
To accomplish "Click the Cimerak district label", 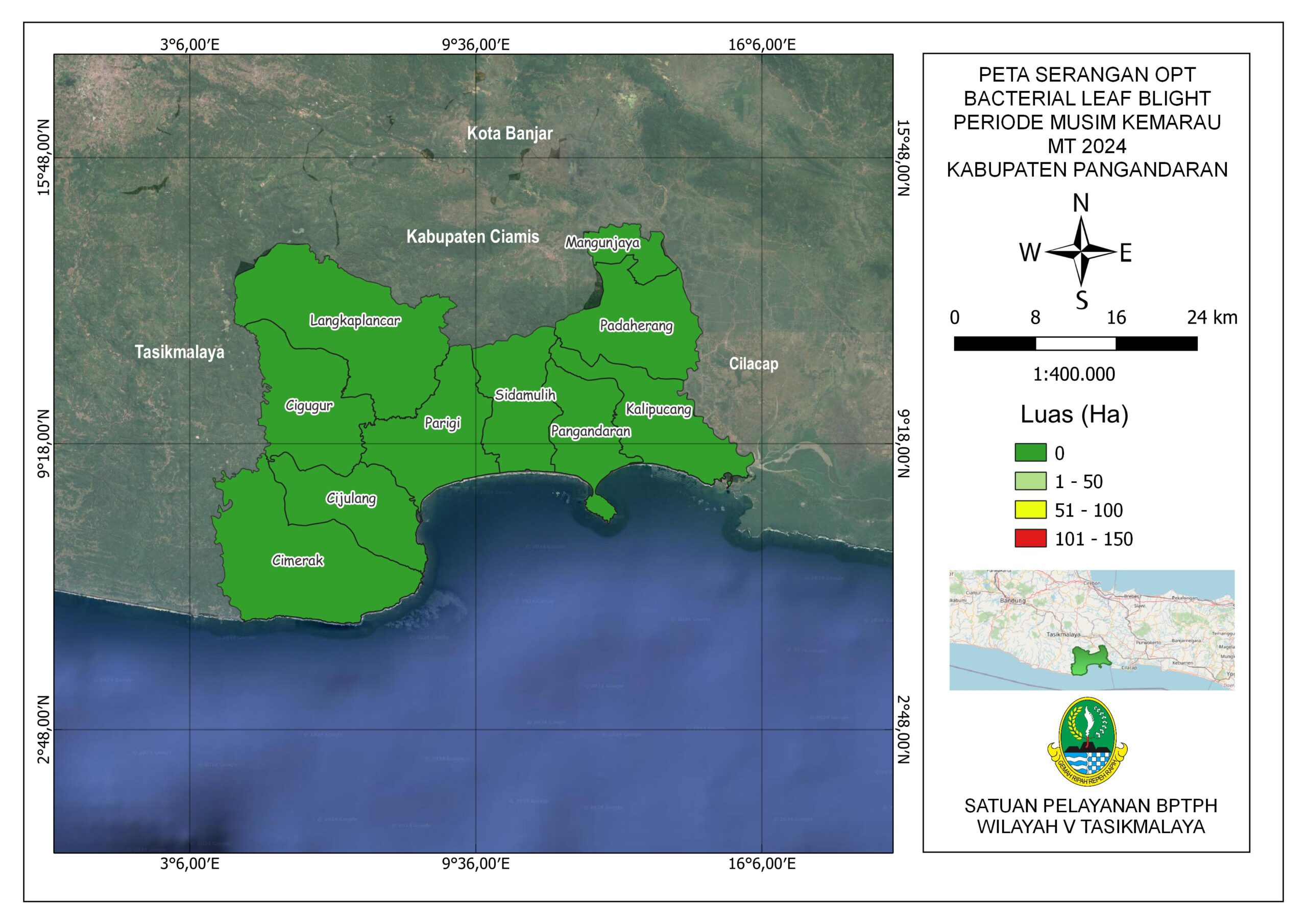I will pyautogui.click(x=298, y=561).
